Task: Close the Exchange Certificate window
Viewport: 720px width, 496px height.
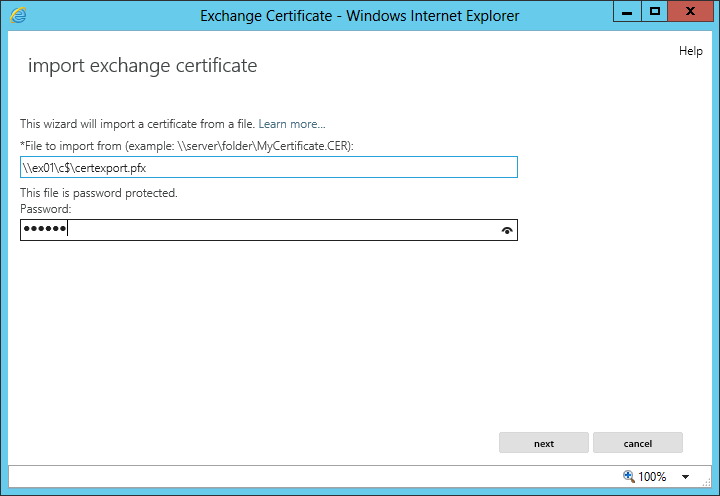Action: click(690, 11)
